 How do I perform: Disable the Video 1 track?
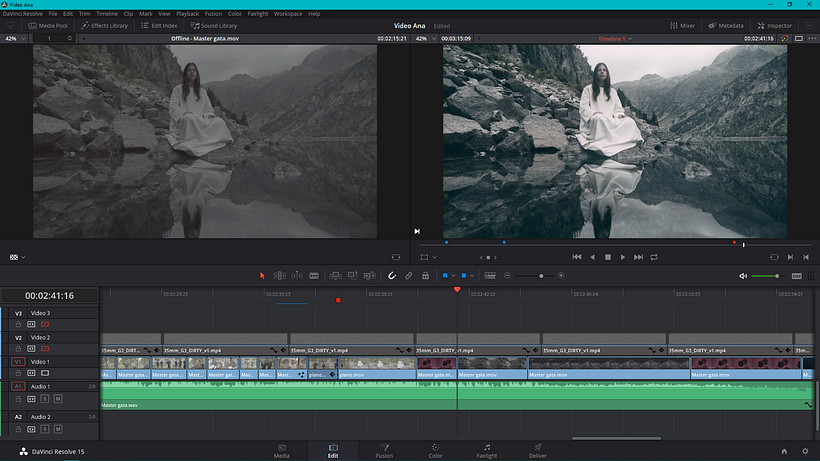click(x=45, y=373)
